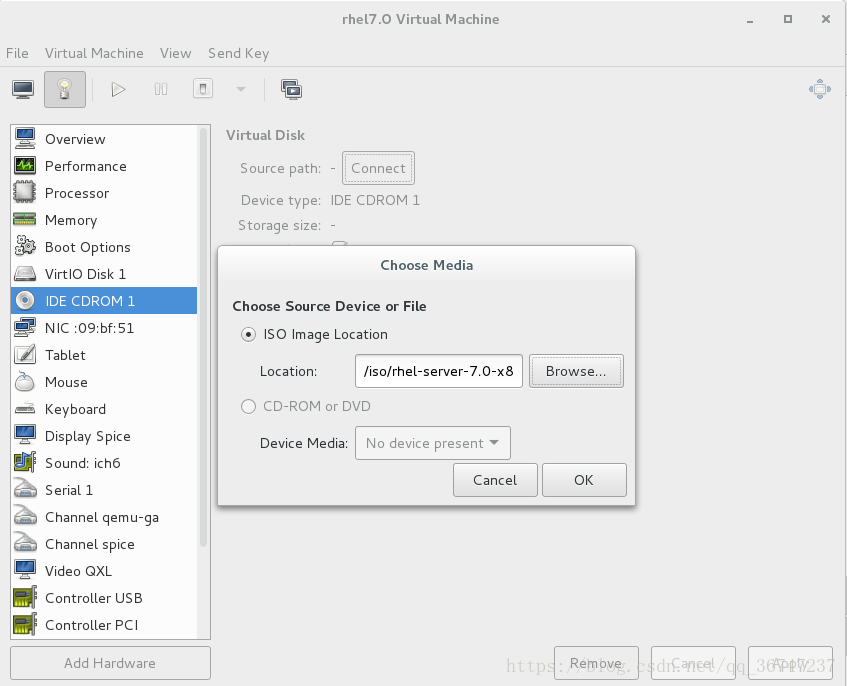Open the graphical console view icon
Viewport: 847px width, 686px height.
[x=23, y=89]
